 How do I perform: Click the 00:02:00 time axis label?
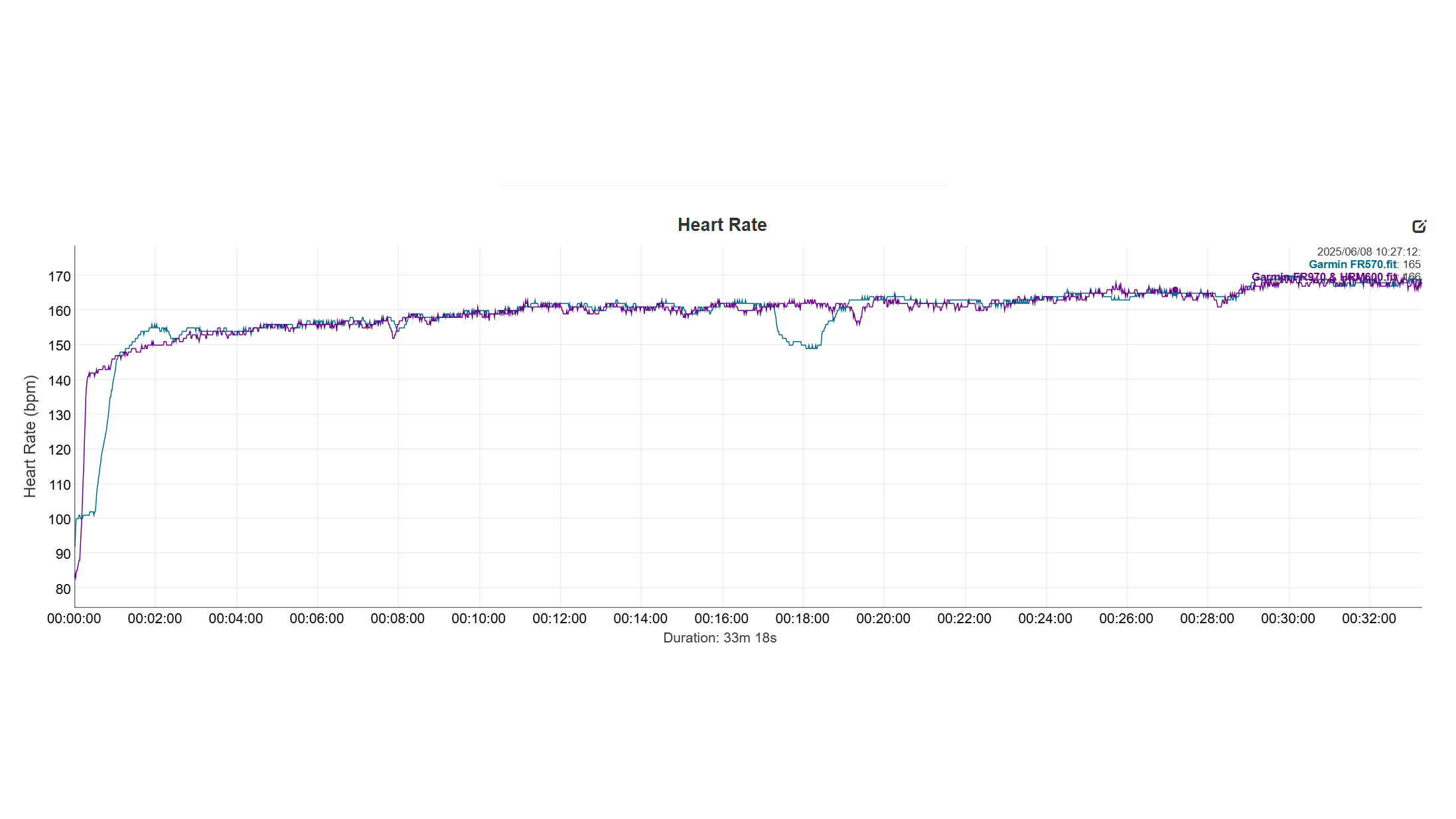pyautogui.click(x=155, y=619)
